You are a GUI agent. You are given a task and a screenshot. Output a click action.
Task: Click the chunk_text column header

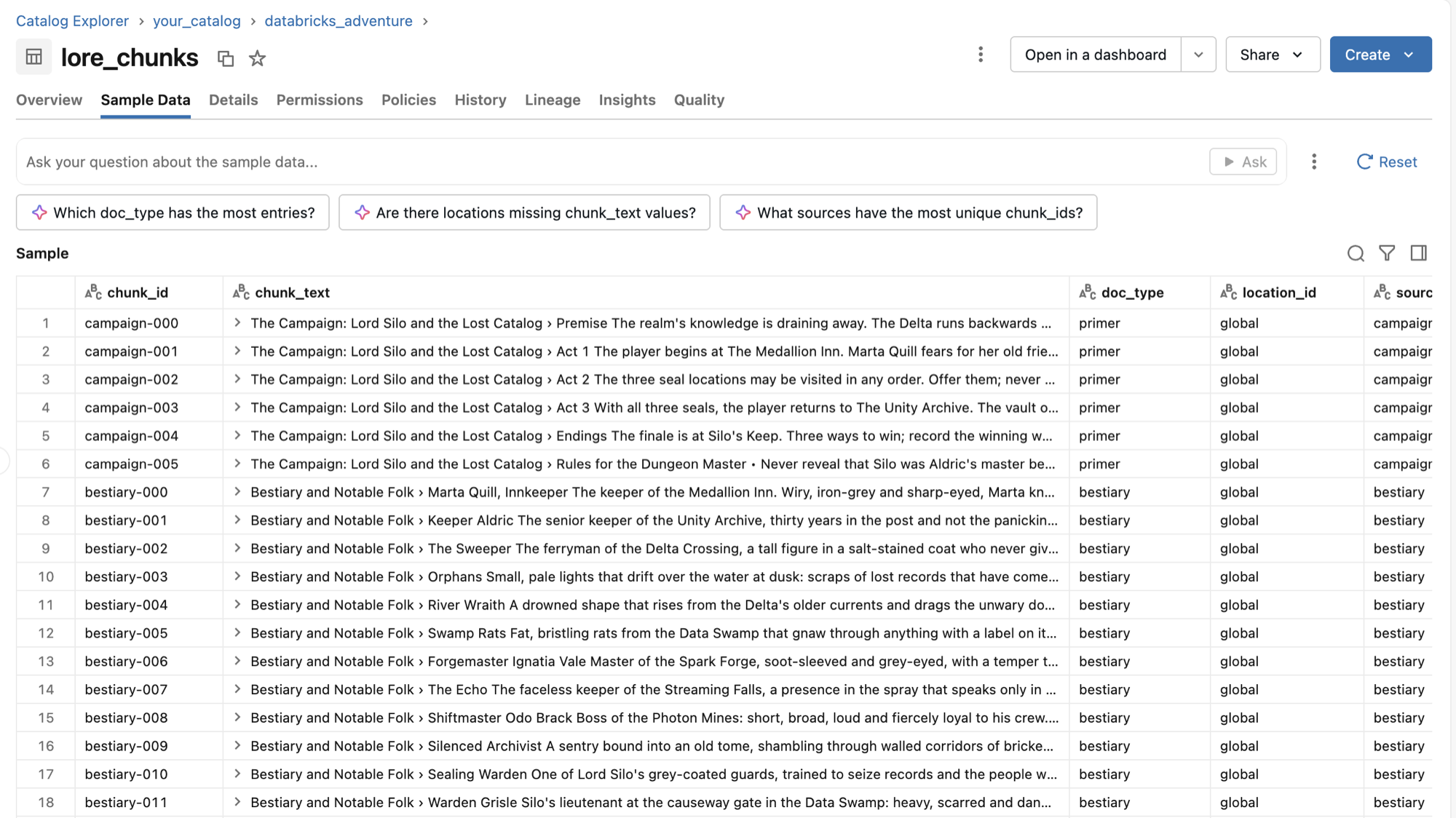click(646, 293)
